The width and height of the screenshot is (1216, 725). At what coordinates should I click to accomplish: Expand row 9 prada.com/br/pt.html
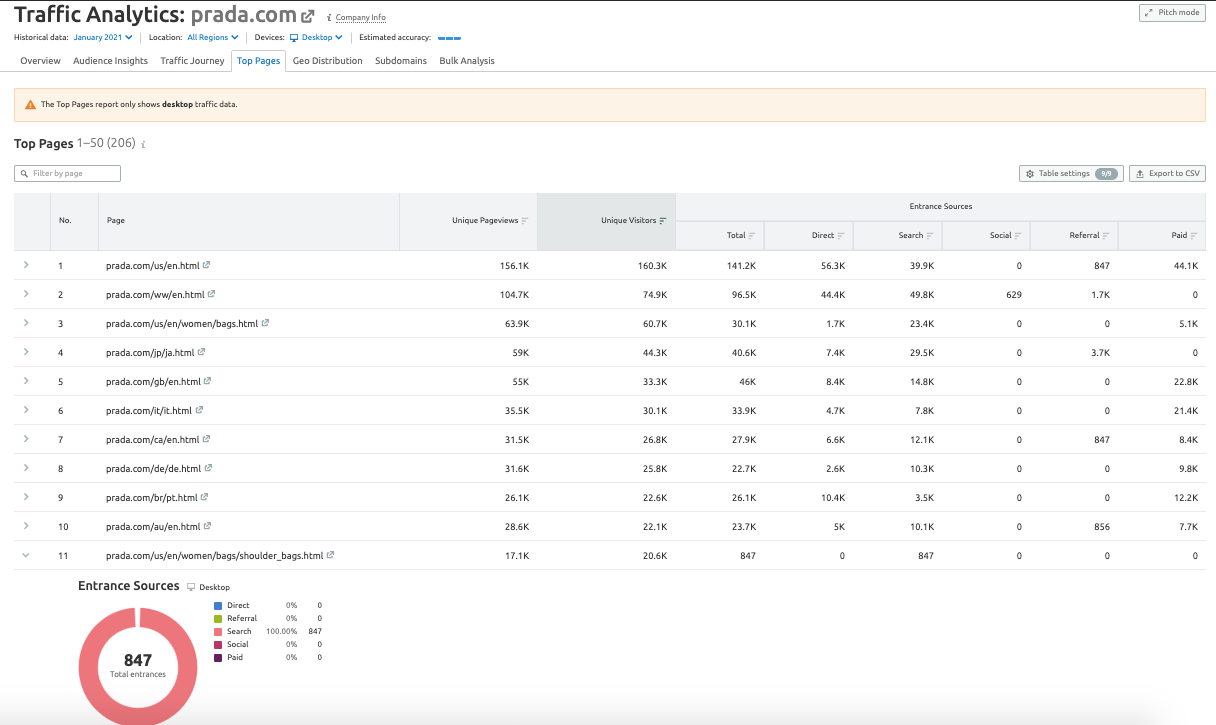26,497
